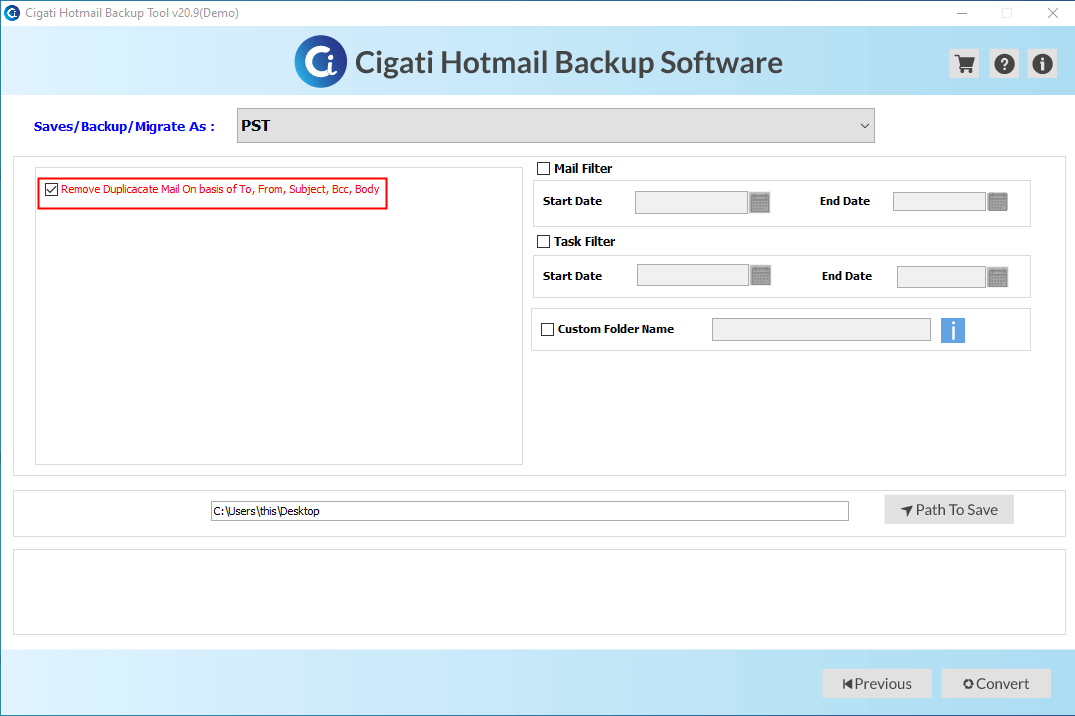Open Mail Filter Start Date calendar picker
Viewport: 1075px width, 716px height.
(x=760, y=202)
